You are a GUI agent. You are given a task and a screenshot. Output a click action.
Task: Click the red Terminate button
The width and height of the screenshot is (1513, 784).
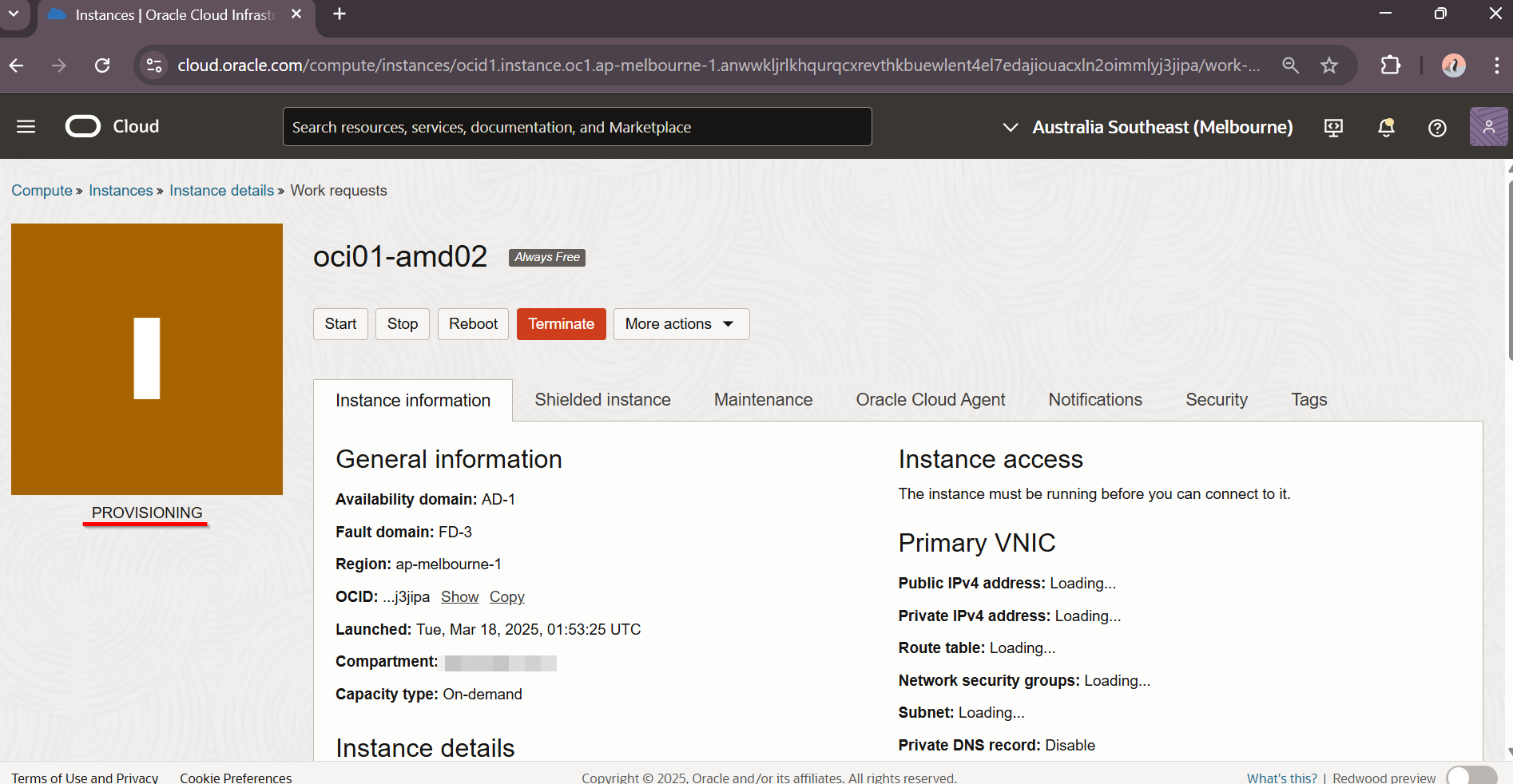[561, 324]
